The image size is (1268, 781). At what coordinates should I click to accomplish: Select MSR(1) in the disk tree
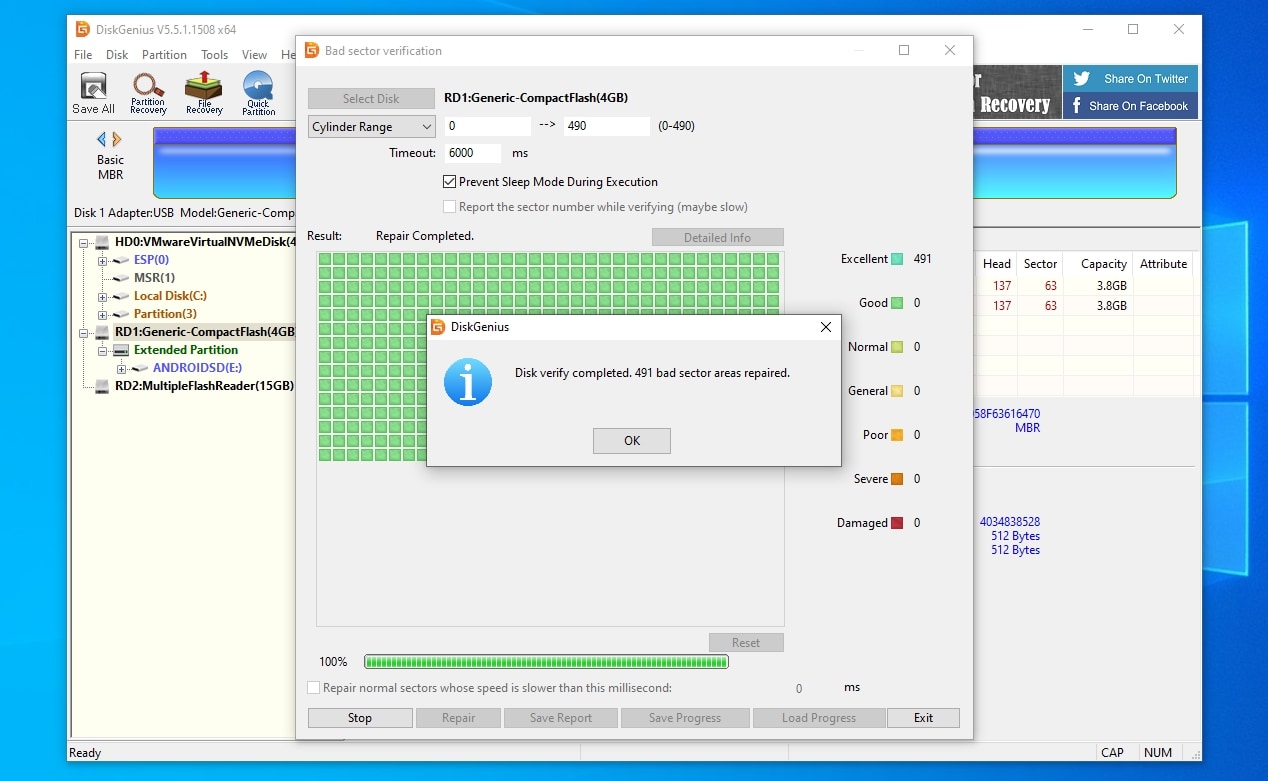[x=154, y=278]
